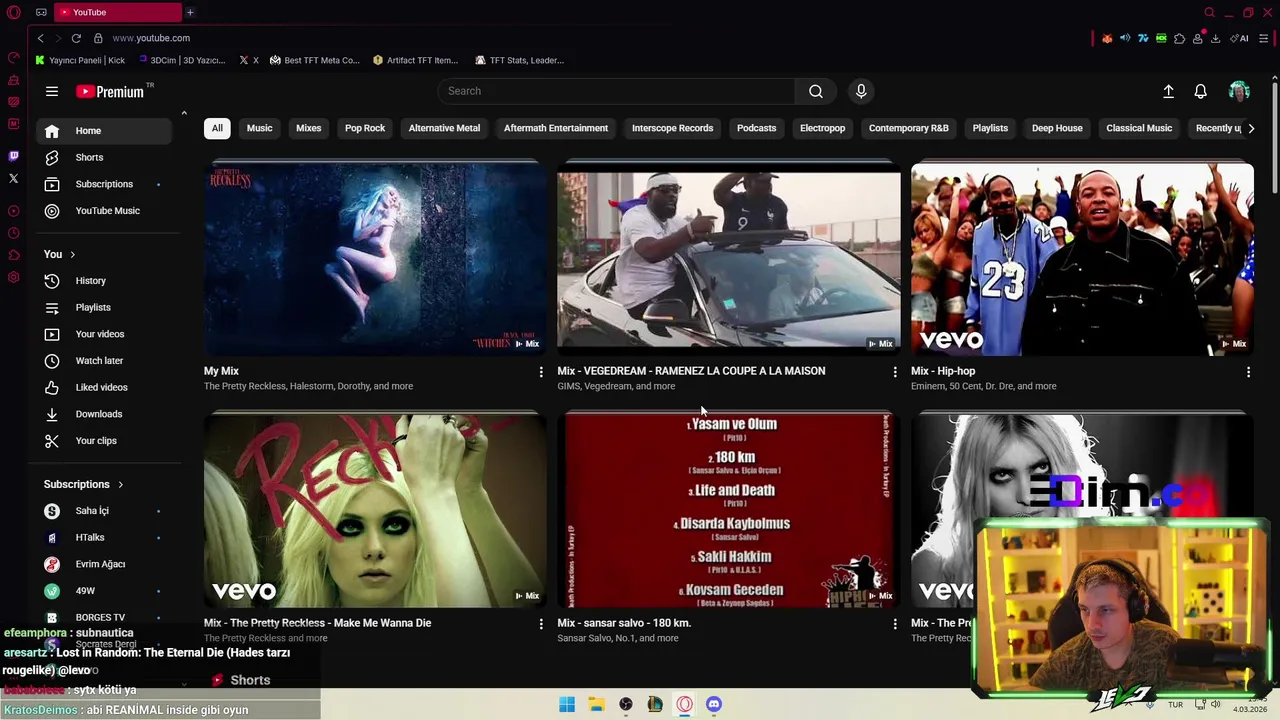The width and height of the screenshot is (1280, 720).
Task: Open the browser AI assistant button
Action: pos(1240,38)
